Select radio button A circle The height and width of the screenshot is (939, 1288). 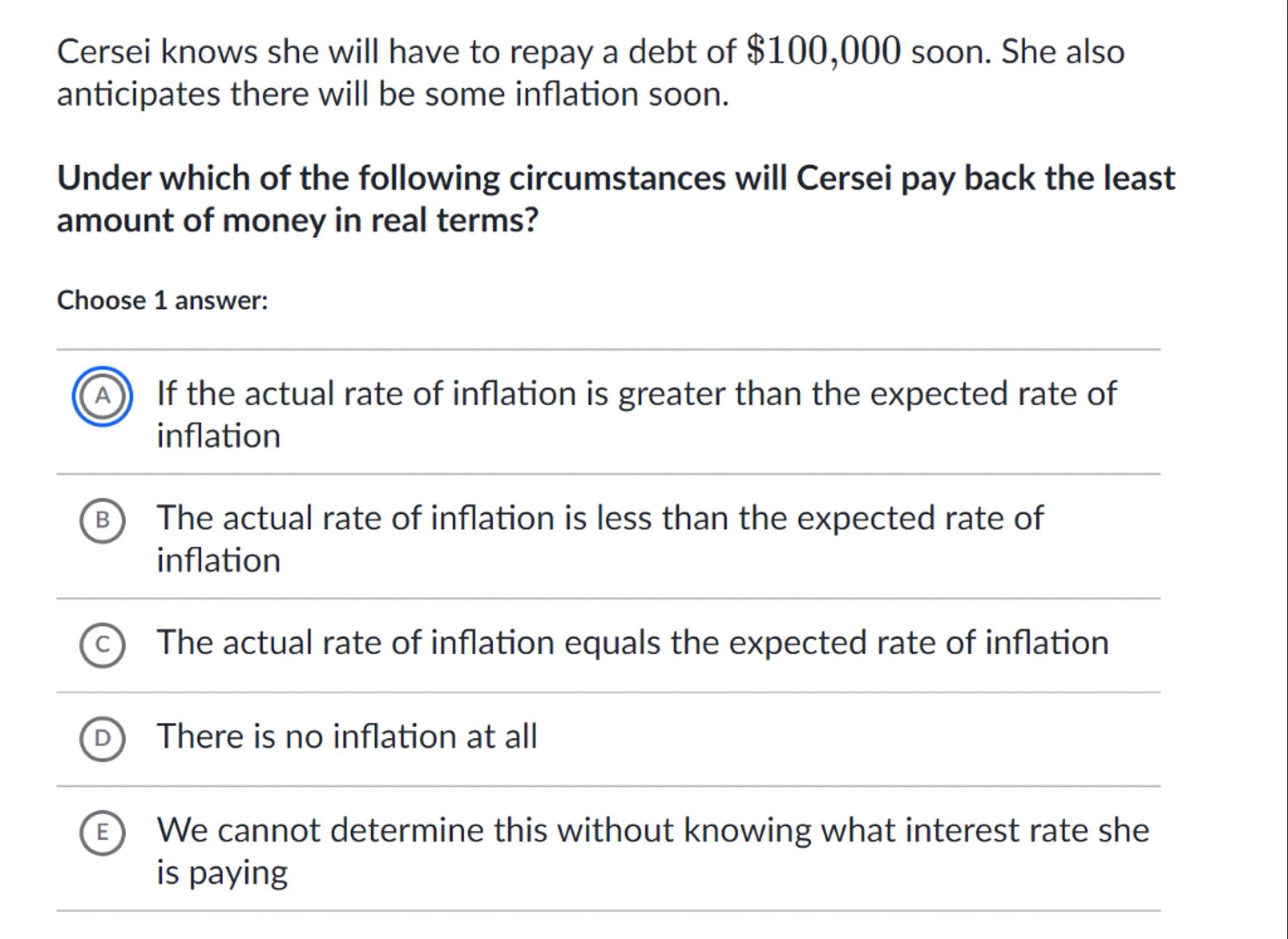pyautogui.click(x=102, y=396)
